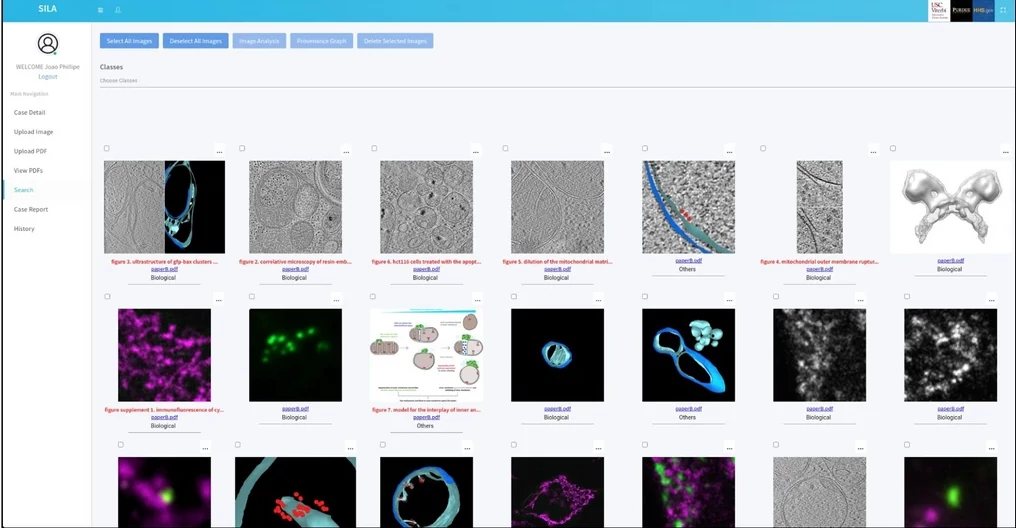Click the Logout link
The width and height of the screenshot is (1016, 528).
(x=47, y=76)
